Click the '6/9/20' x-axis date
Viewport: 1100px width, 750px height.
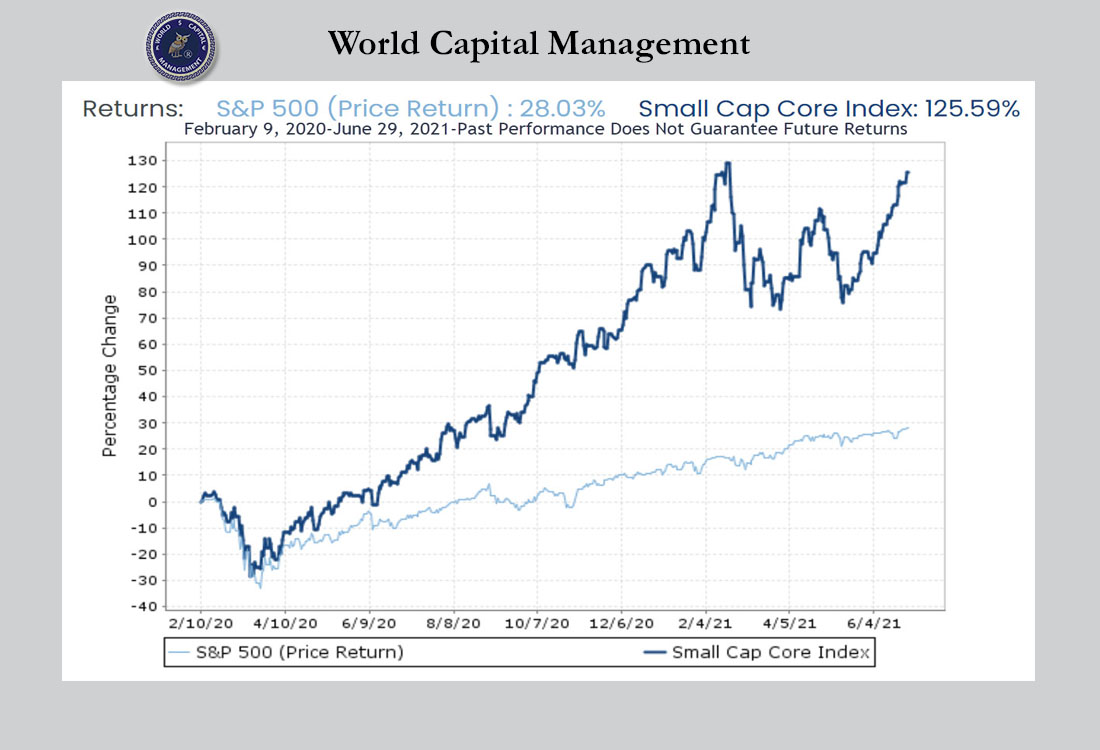(x=369, y=623)
